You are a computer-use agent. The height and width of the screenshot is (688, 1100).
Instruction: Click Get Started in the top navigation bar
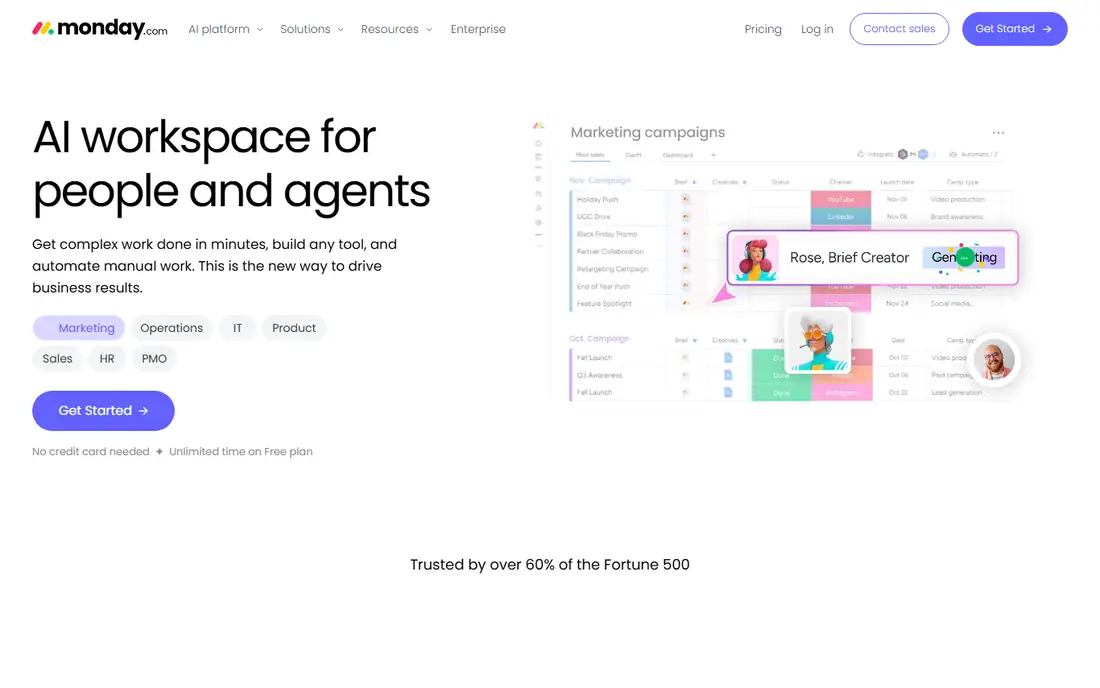point(1014,29)
